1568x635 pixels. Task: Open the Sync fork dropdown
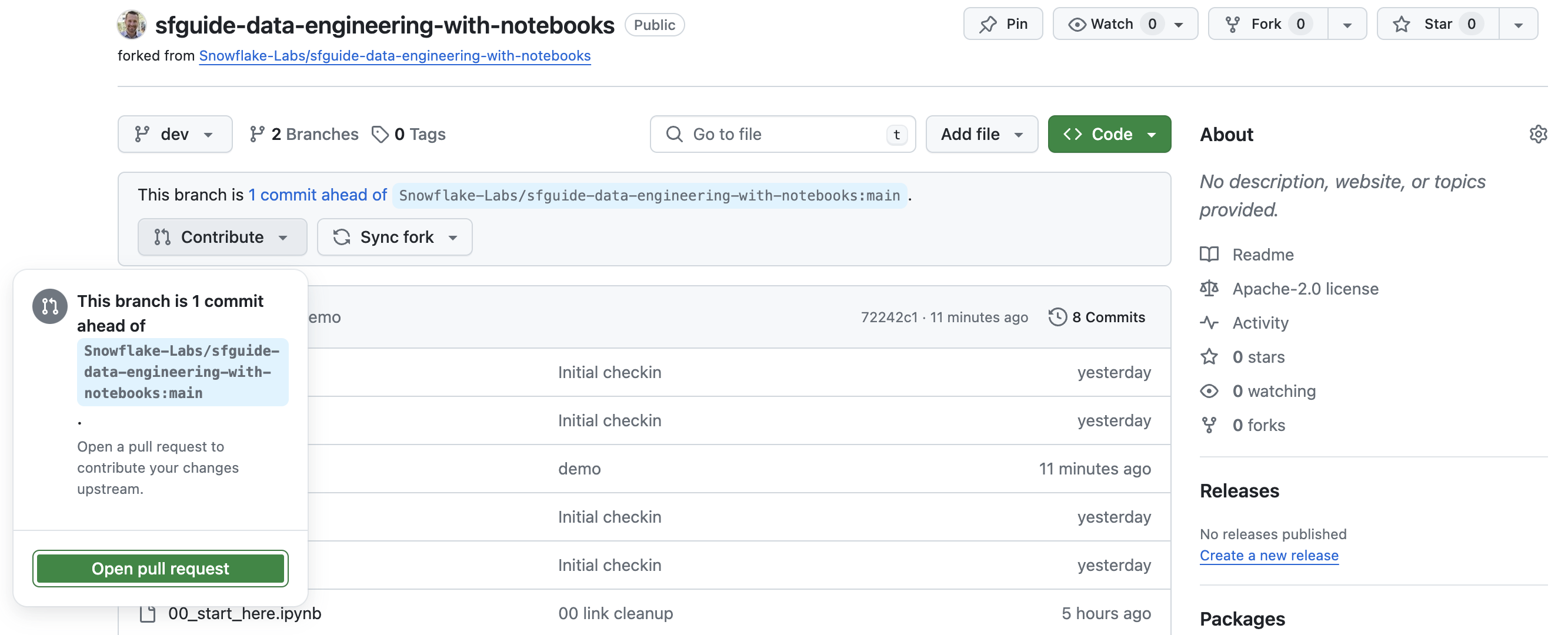coord(395,236)
